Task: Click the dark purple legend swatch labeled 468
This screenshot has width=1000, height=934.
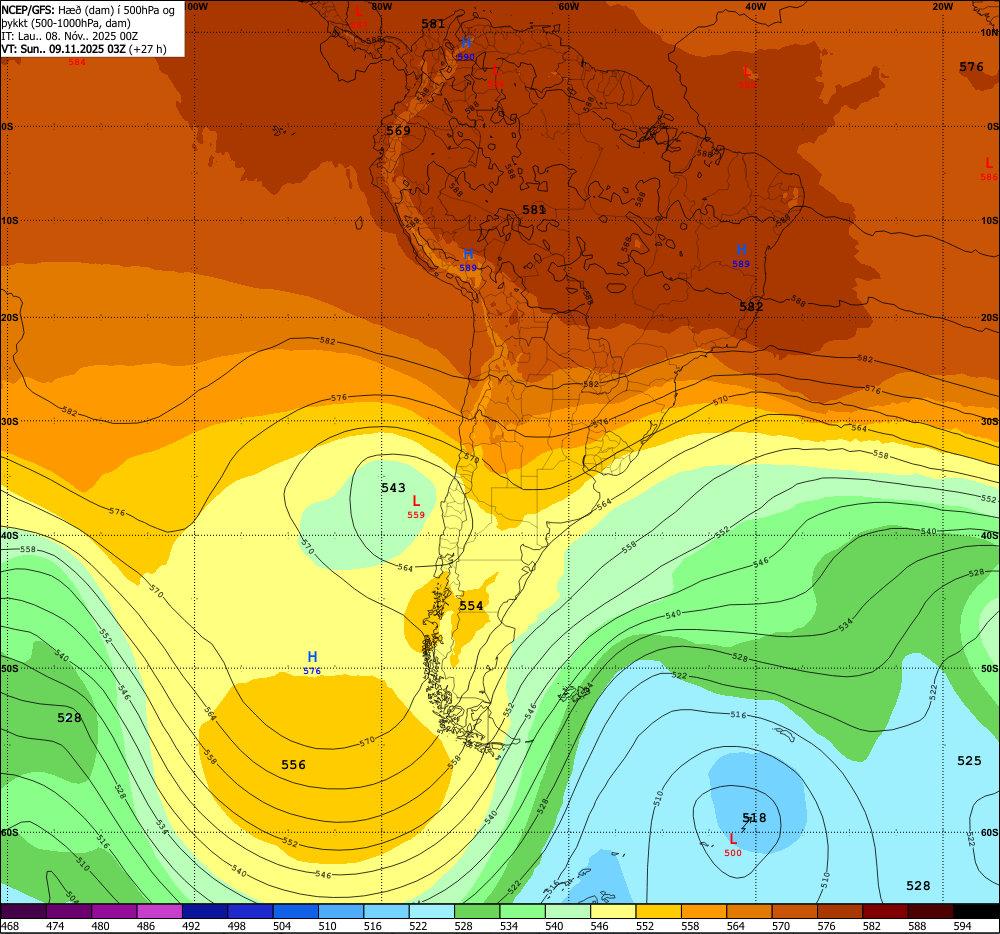Action: [x=24, y=911]
